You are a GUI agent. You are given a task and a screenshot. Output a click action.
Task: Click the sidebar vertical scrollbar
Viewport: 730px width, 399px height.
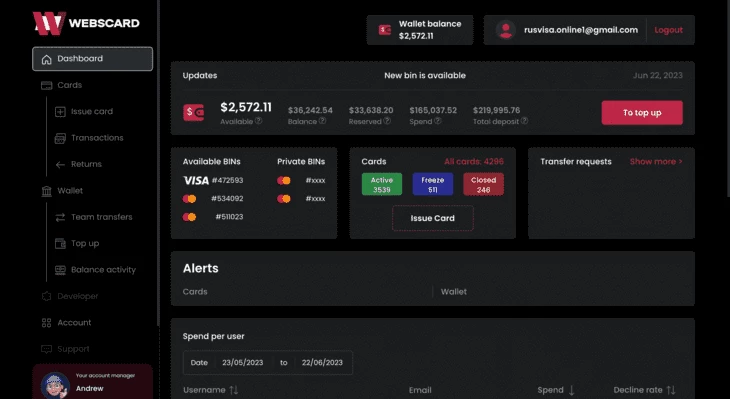(x=158, y=163)
